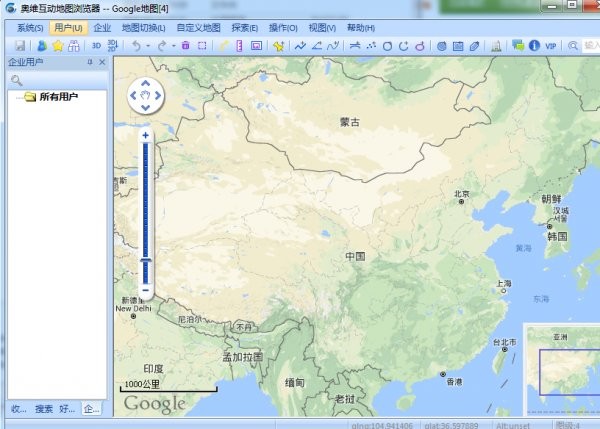Click the blue eraser-shaped icon
Viewport: 600px width, 429px height.
click(x=474, y=46)
